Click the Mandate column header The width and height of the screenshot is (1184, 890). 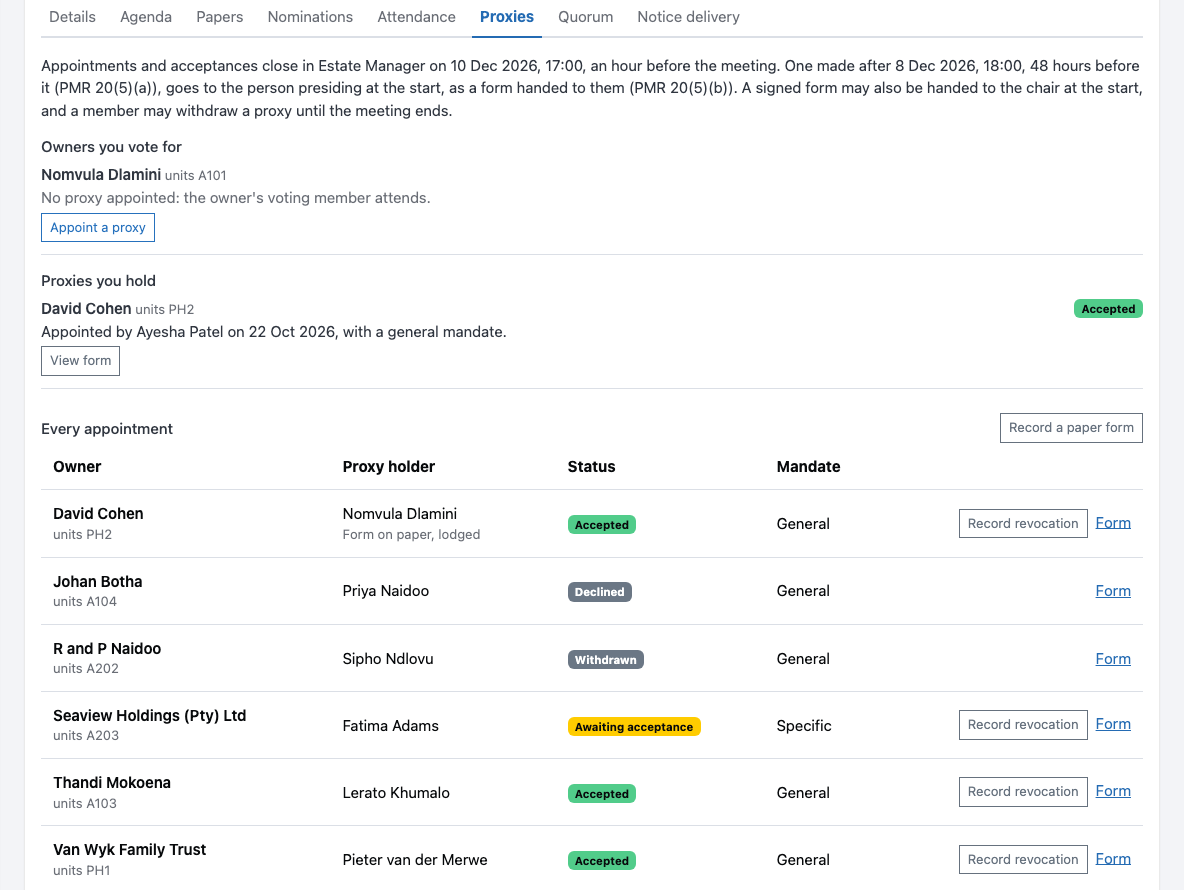point(809,467)
